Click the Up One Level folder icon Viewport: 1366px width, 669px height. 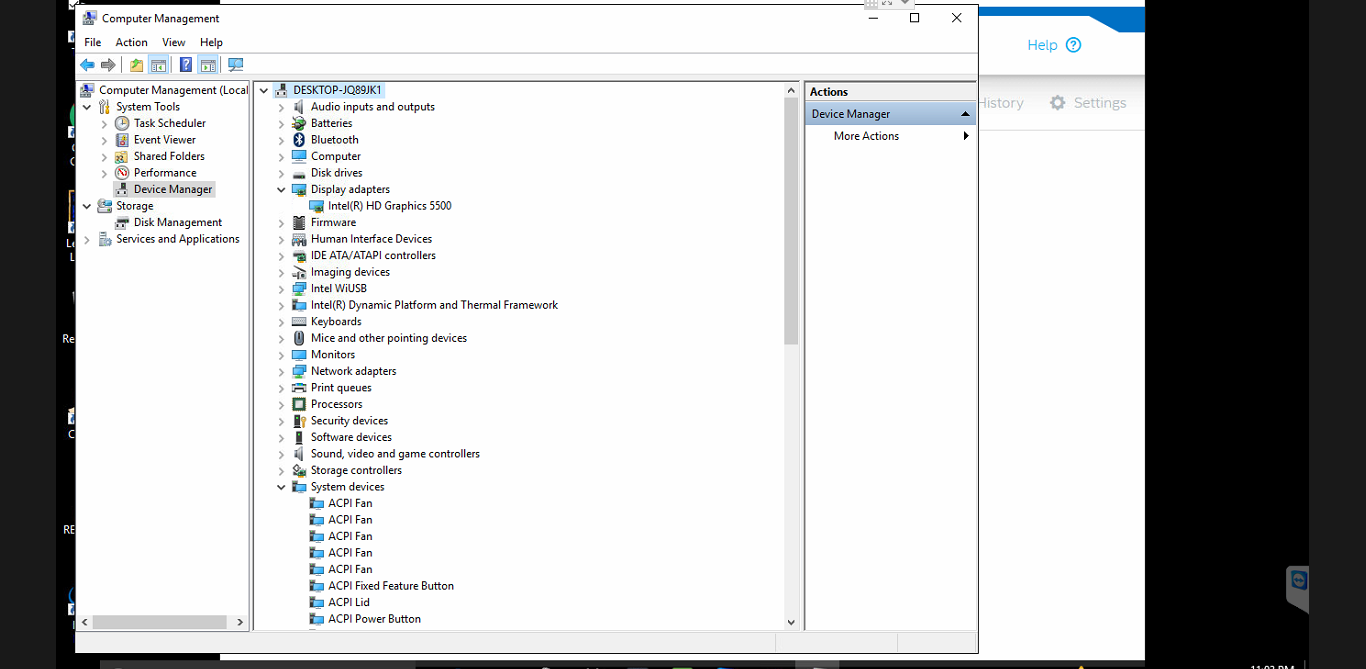137,65
